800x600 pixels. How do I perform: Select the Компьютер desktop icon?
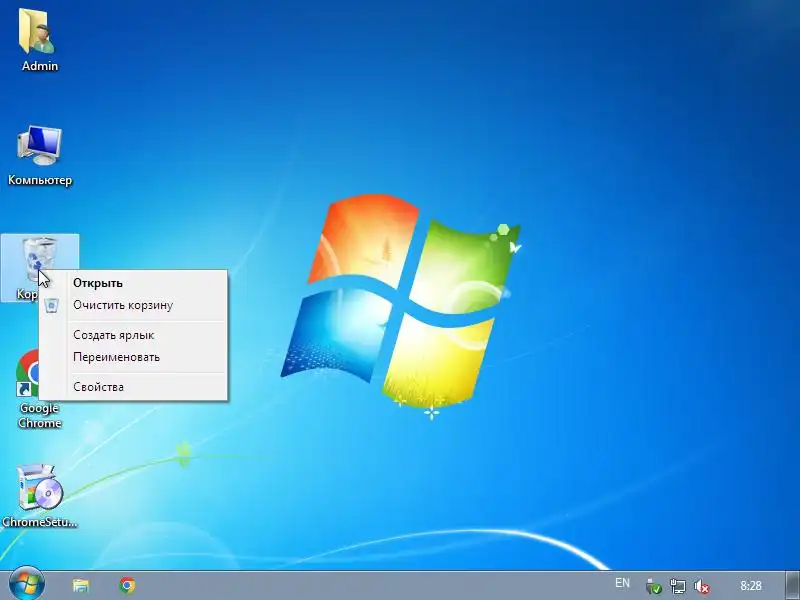coord(39,156)
